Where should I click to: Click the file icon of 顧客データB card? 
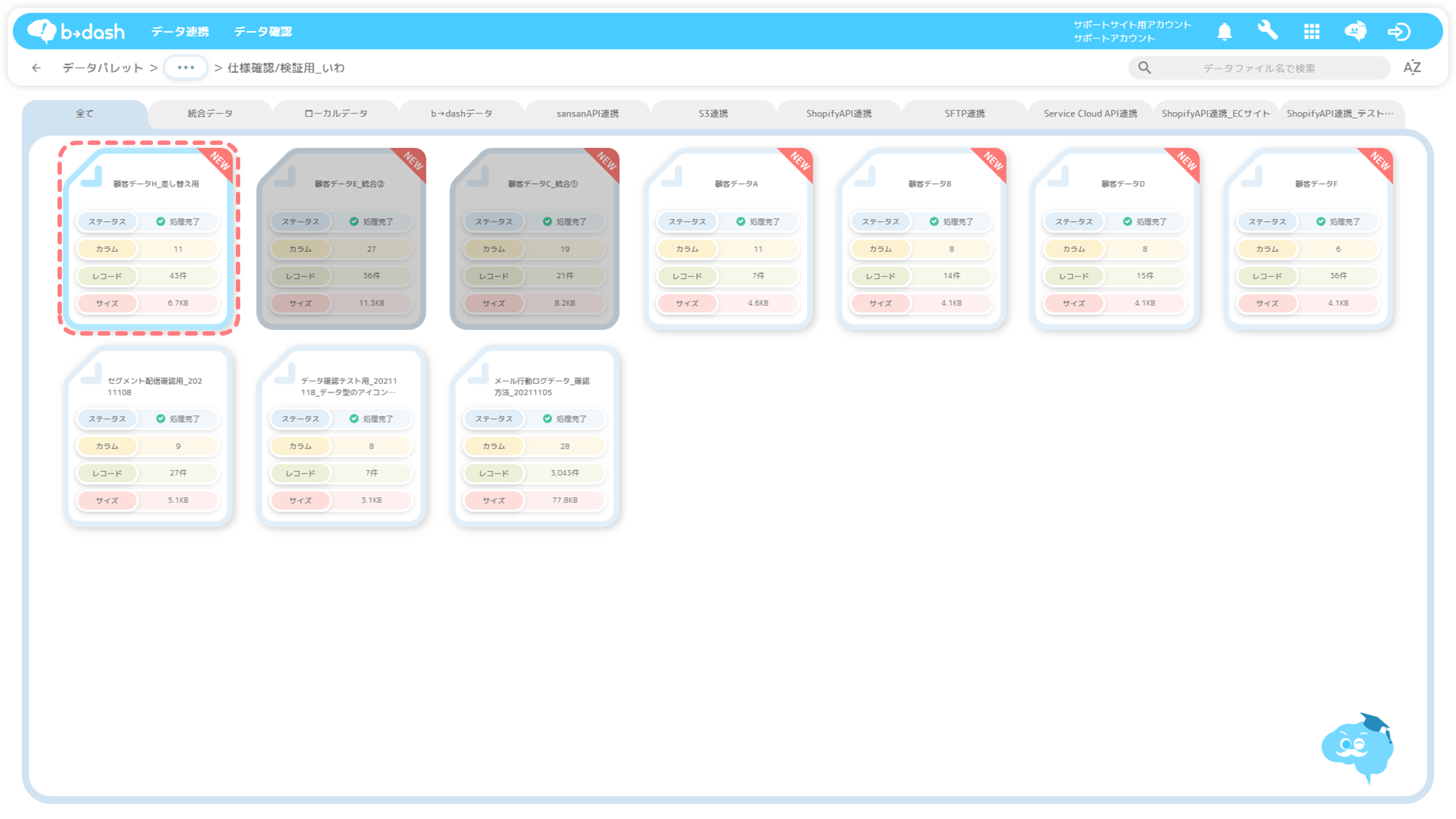pos(865,175)
